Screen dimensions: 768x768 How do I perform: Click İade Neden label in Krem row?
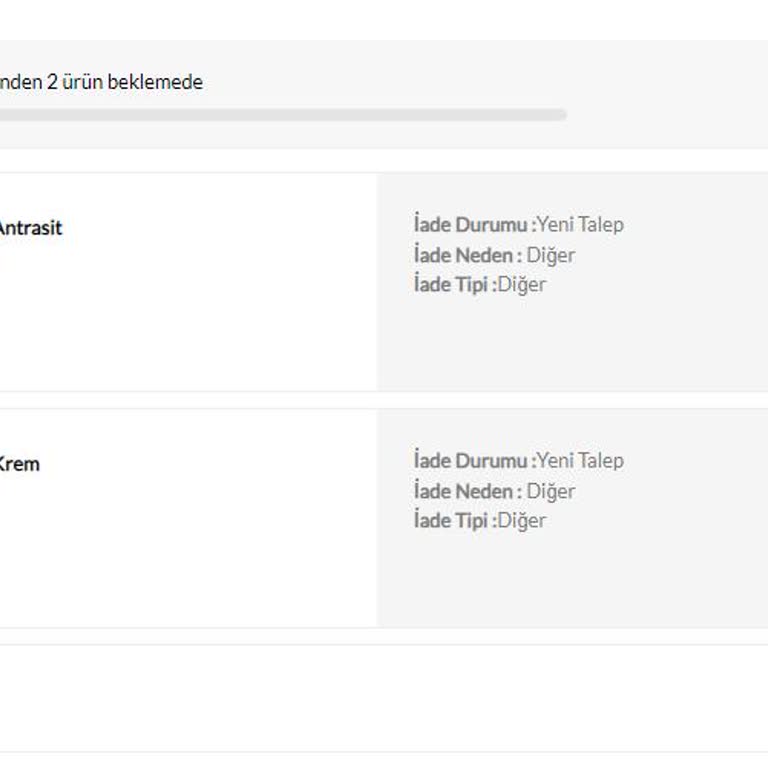coord(467,490)
